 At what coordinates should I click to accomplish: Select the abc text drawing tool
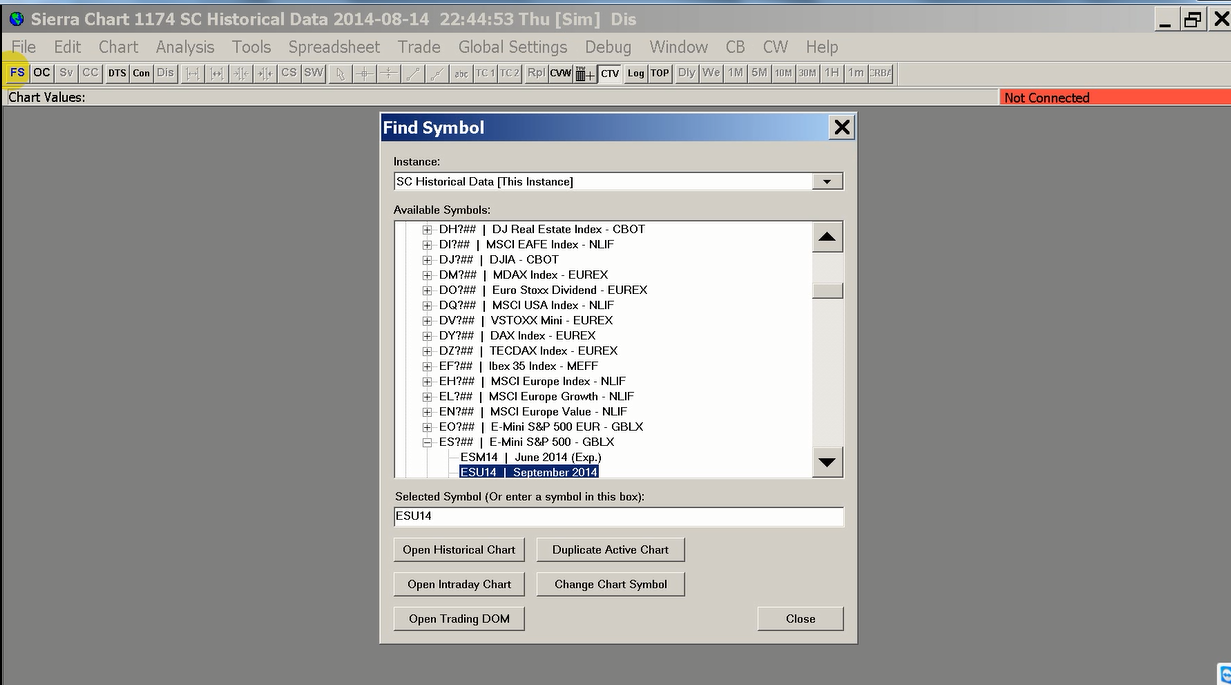click(461, 73)
